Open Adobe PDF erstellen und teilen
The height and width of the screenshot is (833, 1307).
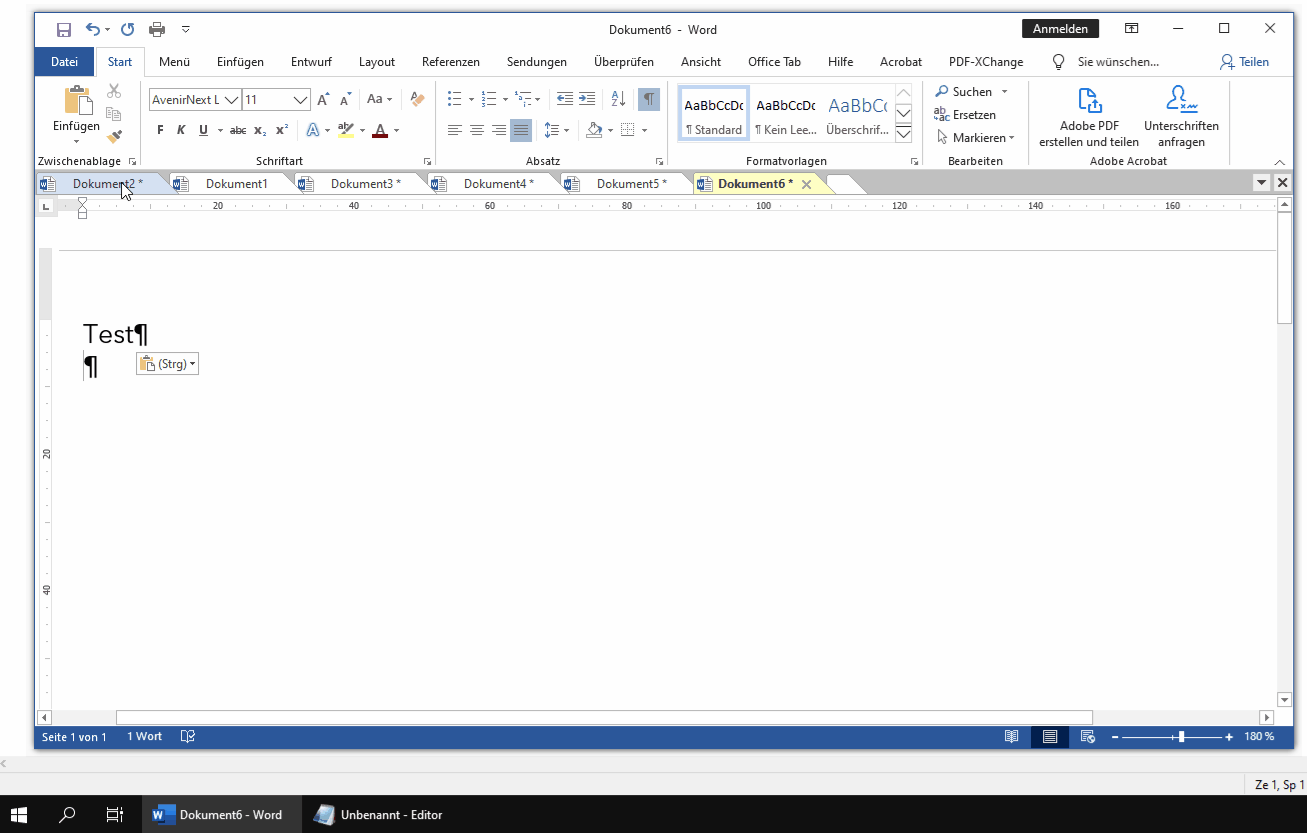click(1088, 116)
